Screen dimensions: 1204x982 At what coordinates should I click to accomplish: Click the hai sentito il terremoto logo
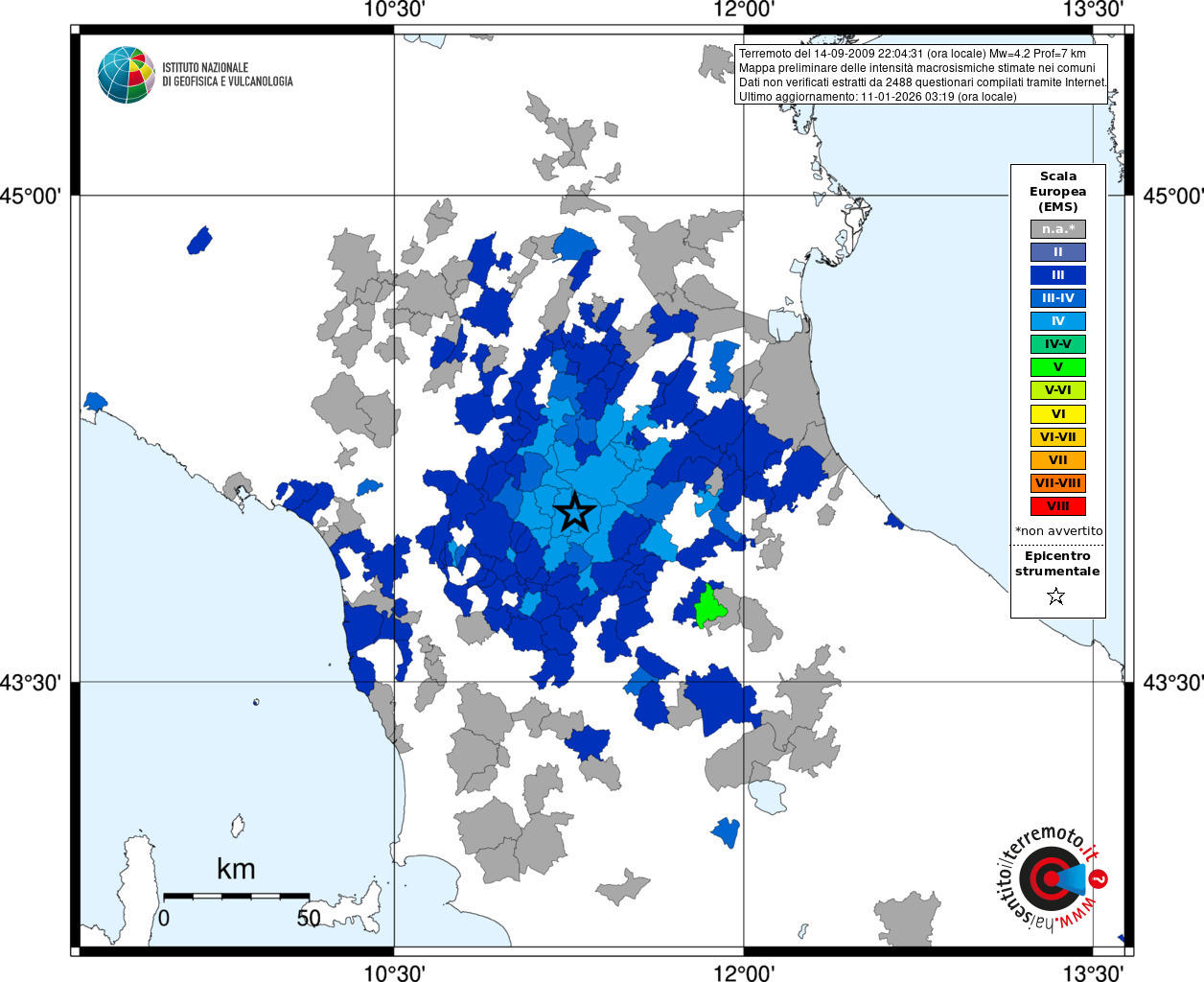click(1051, 878)
